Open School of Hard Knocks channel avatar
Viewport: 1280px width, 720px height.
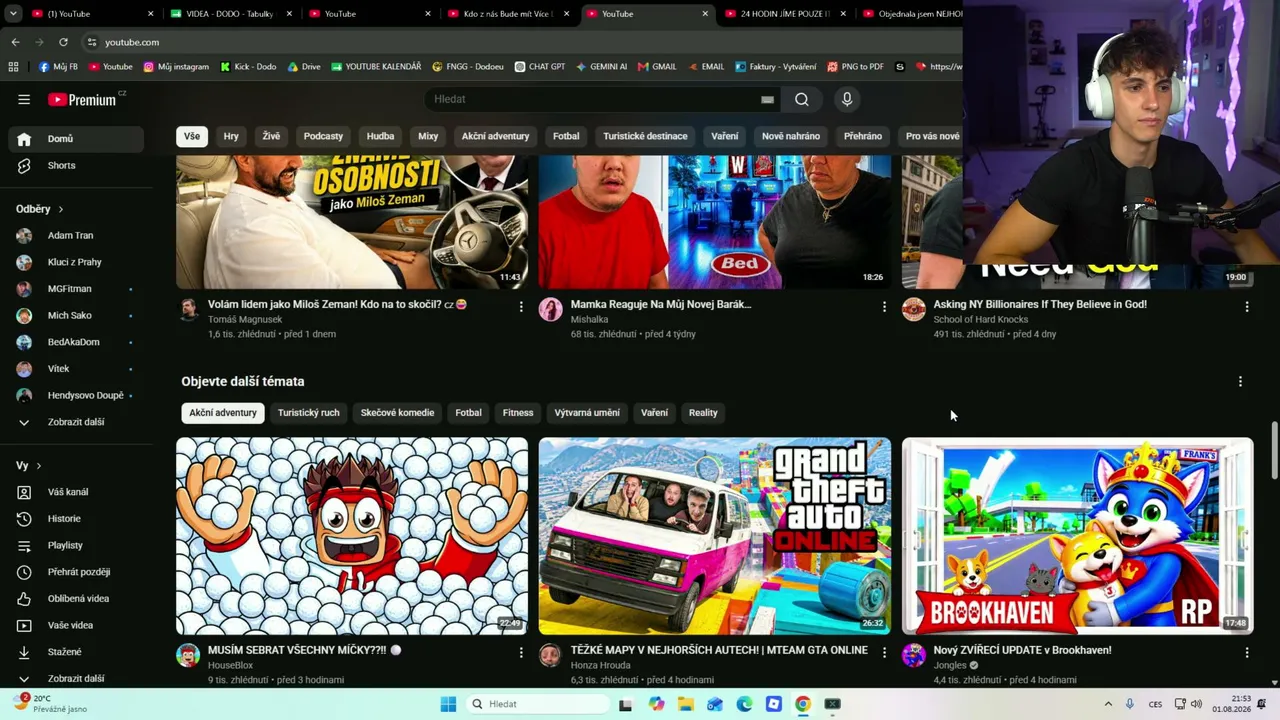pyautogui.click(x=914, y=309)
